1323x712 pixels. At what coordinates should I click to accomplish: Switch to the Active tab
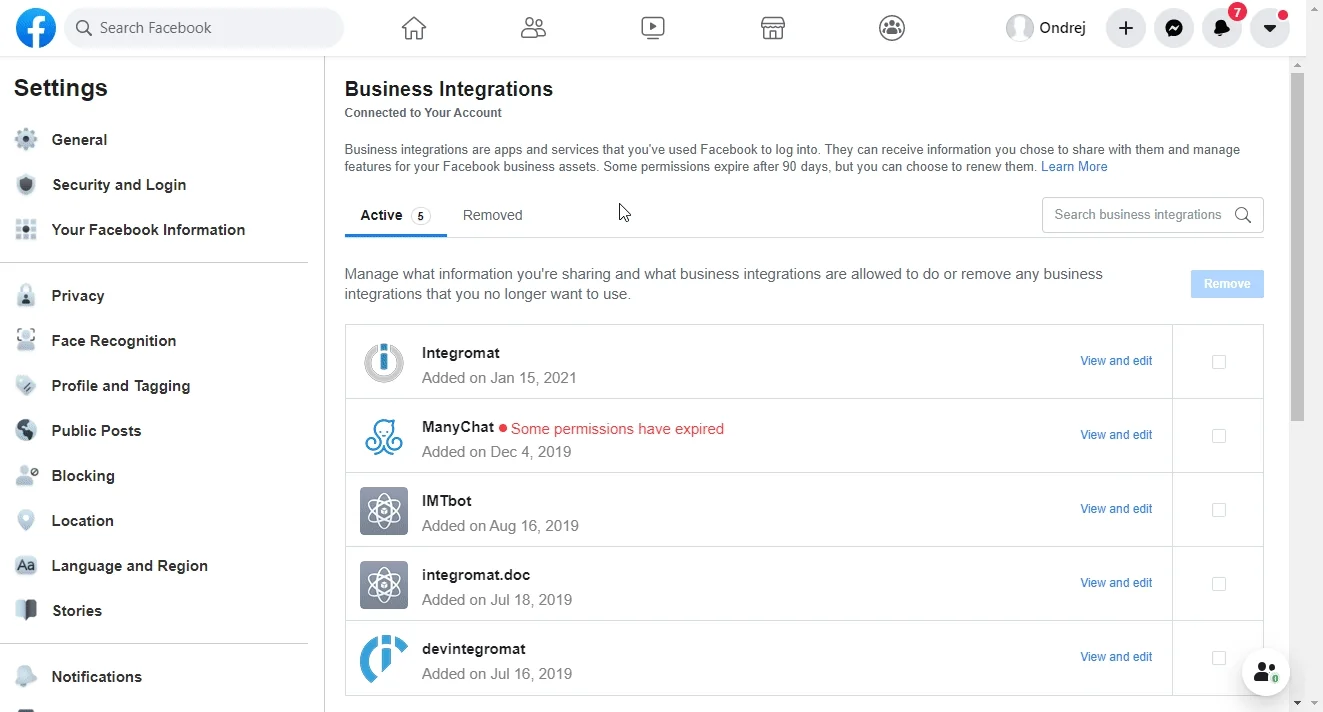395,215
